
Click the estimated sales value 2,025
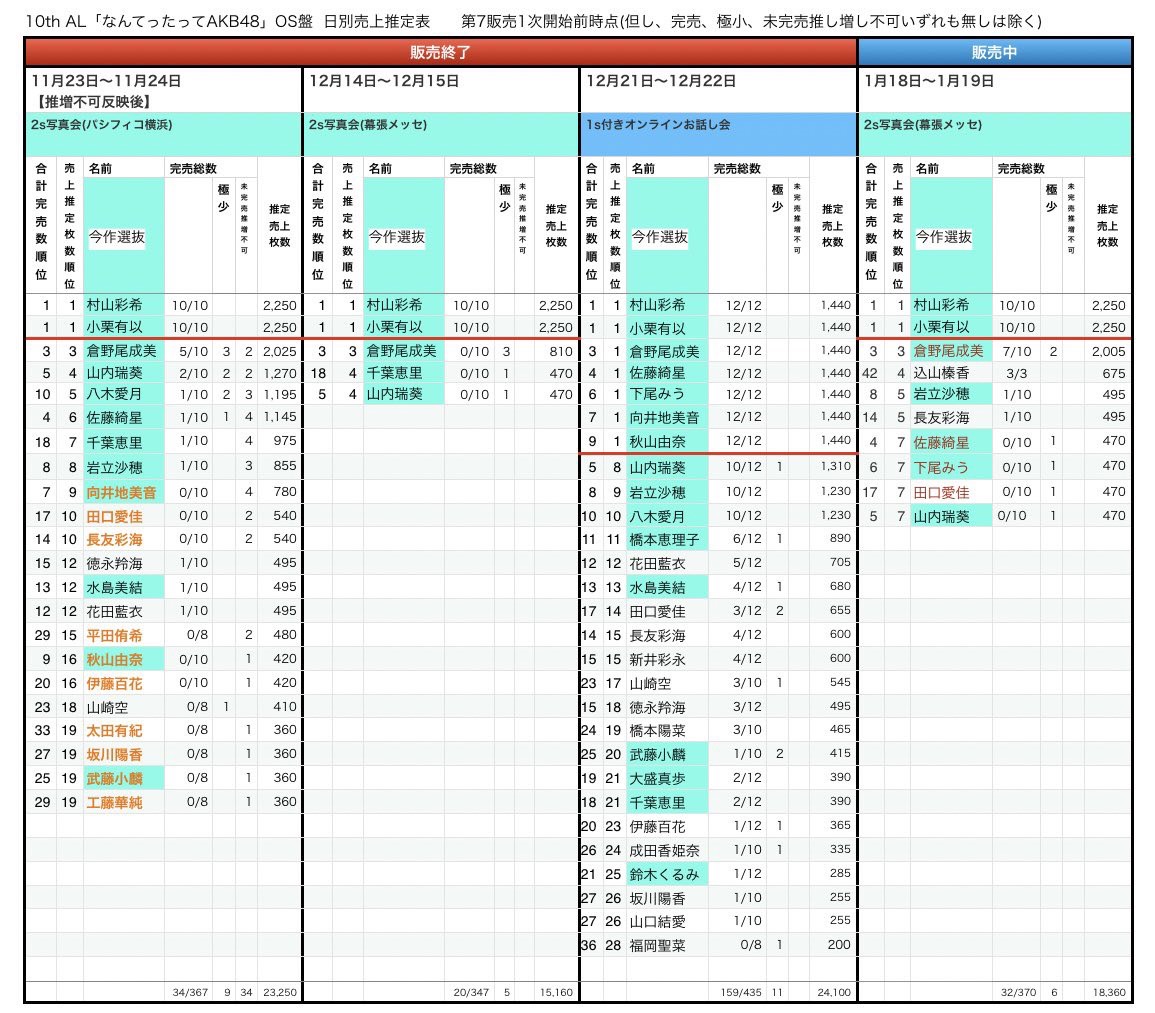[x=280, y=352]
